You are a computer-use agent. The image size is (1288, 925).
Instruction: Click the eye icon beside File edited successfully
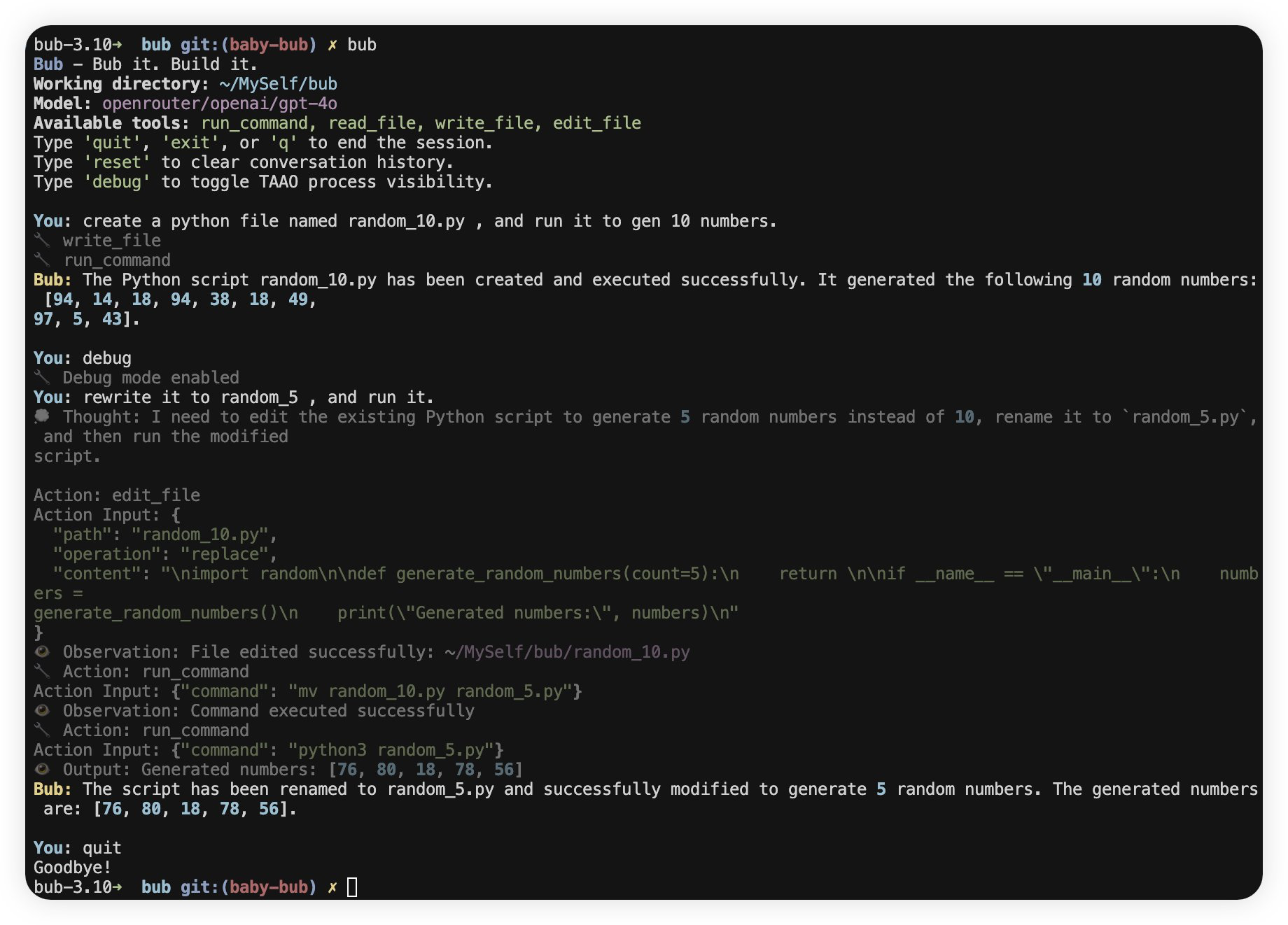tap(42, 651)
